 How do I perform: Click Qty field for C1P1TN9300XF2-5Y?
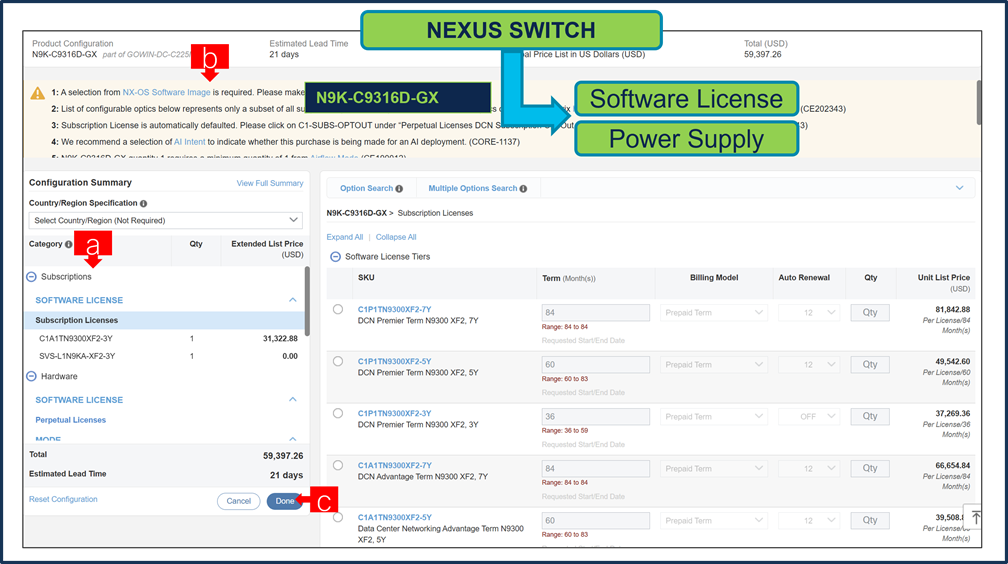tap(870, 365)
